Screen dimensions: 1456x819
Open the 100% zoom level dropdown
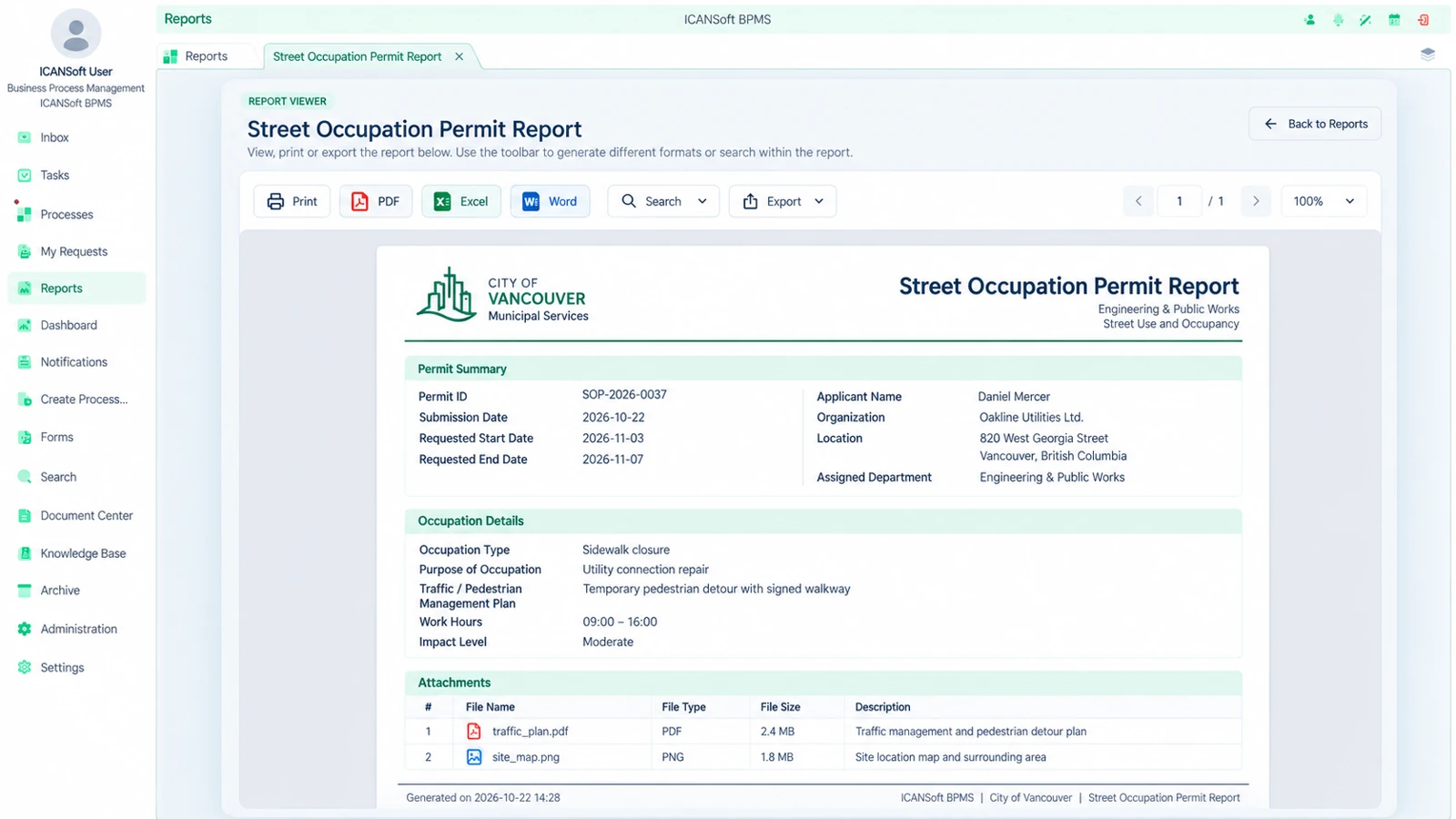coord(1324,201)
